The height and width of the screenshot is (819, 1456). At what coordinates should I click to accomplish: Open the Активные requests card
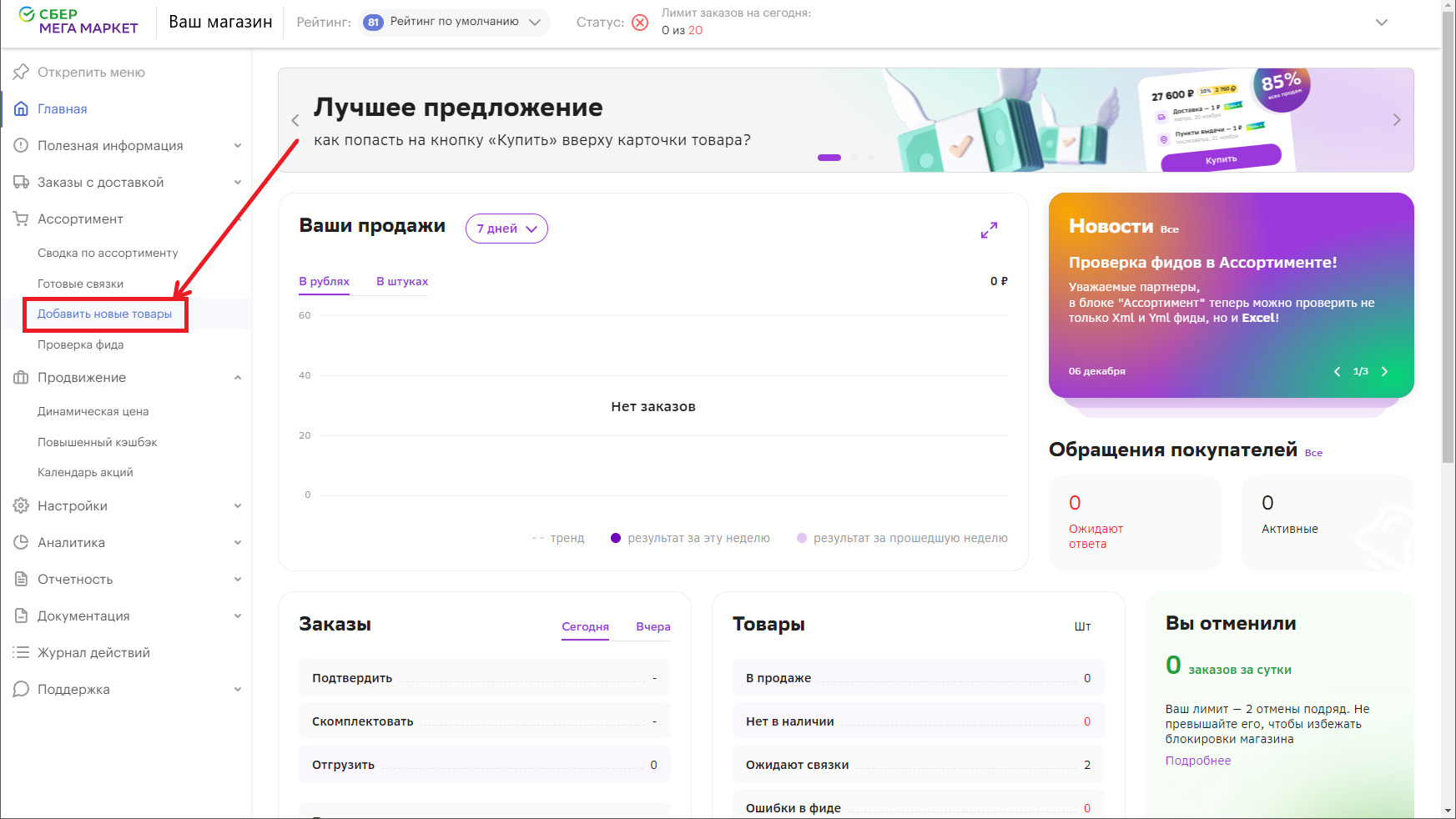tap(1328, 523)
